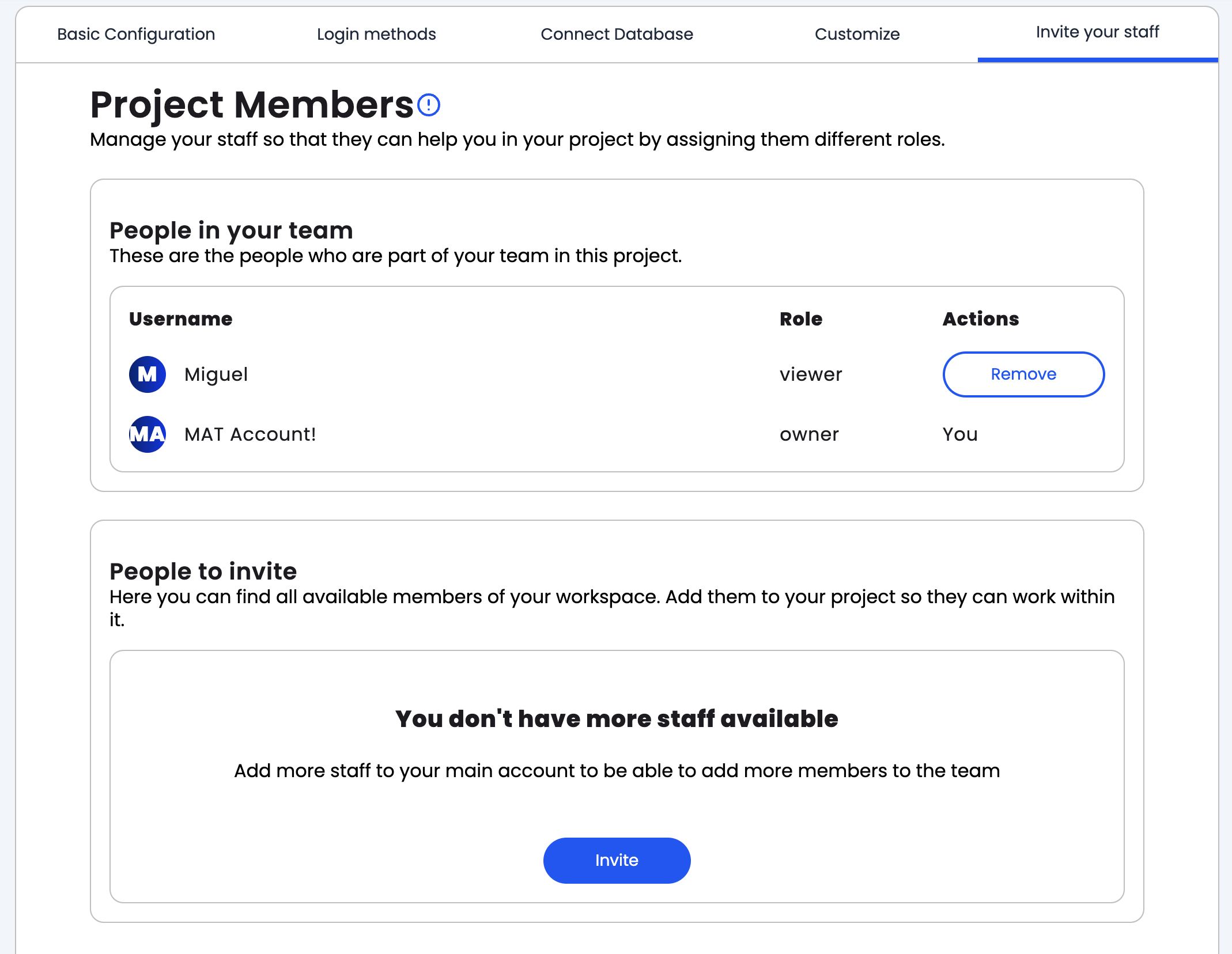The height and width of the screenshot is (954, 1232).
Task: Remove Miguel from the team
Action: (x=1023, y=374)
